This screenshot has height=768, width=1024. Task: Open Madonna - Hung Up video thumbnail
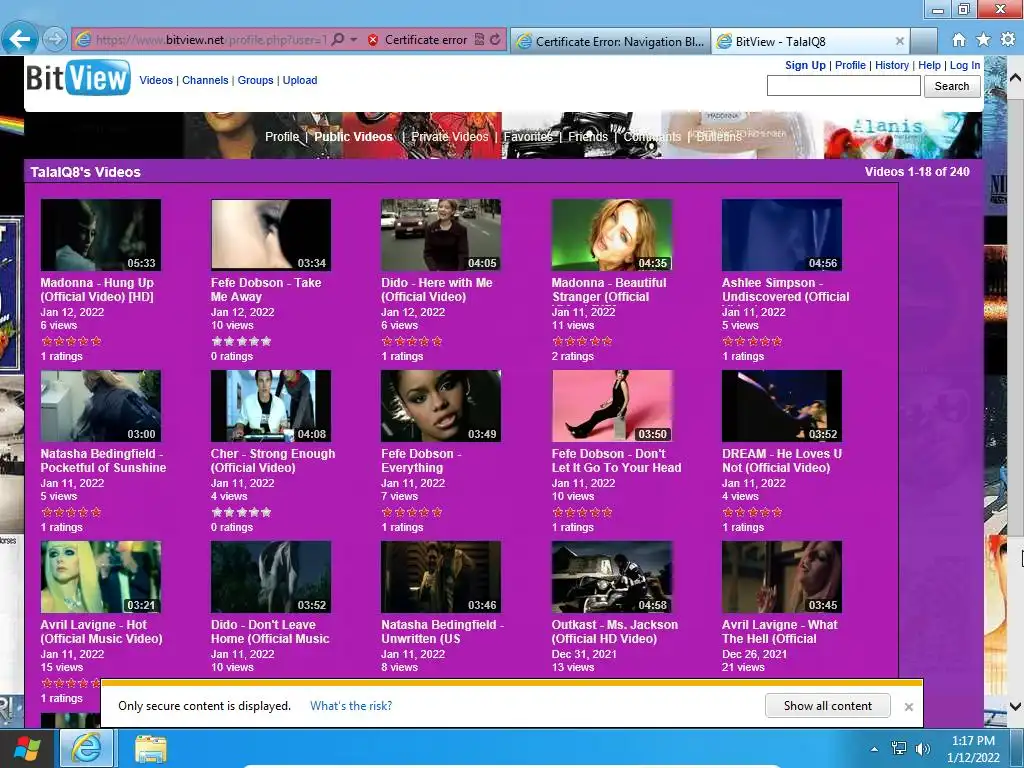(x=101, y=235)
